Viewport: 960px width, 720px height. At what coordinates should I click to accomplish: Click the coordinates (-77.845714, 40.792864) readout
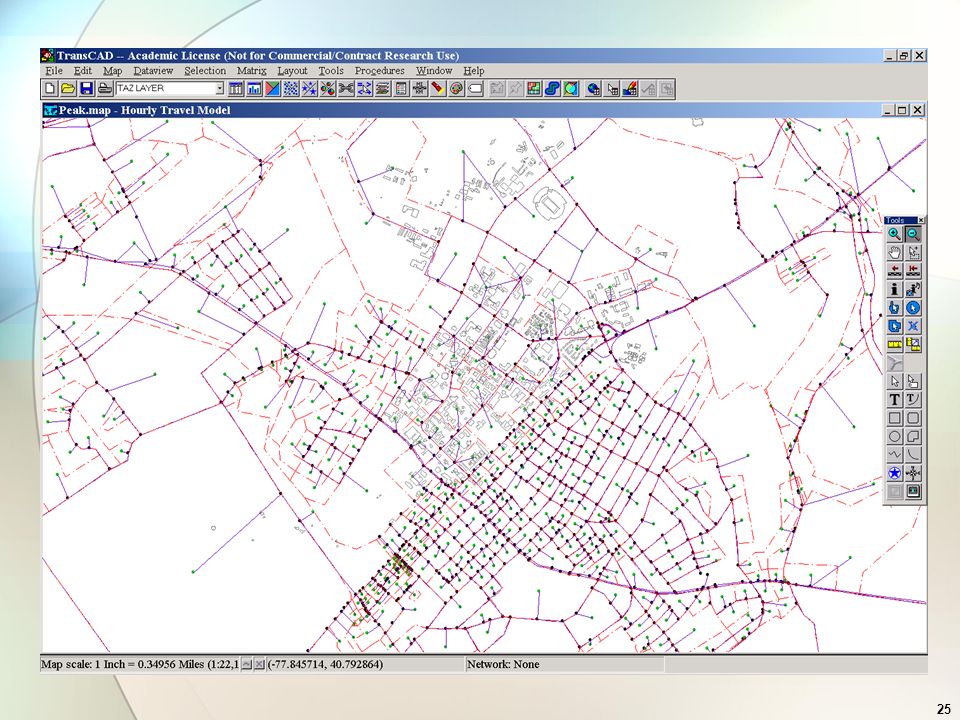pyautogui.click(x=325, y=664)
